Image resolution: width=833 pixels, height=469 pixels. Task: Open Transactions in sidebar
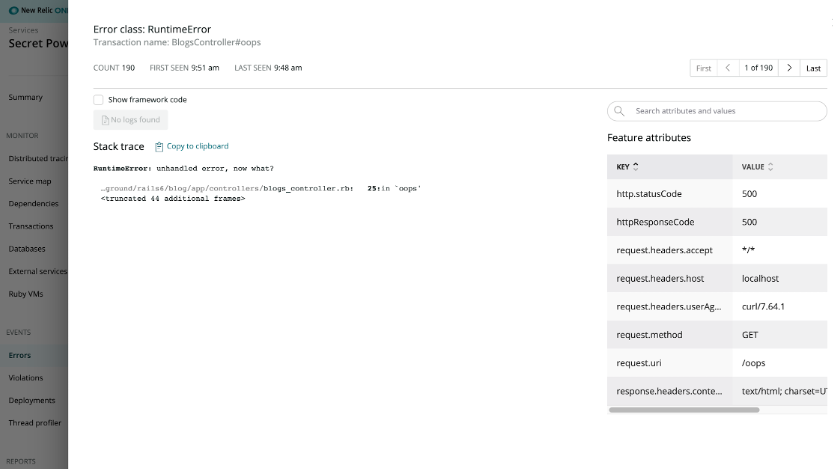coord(31,226)
